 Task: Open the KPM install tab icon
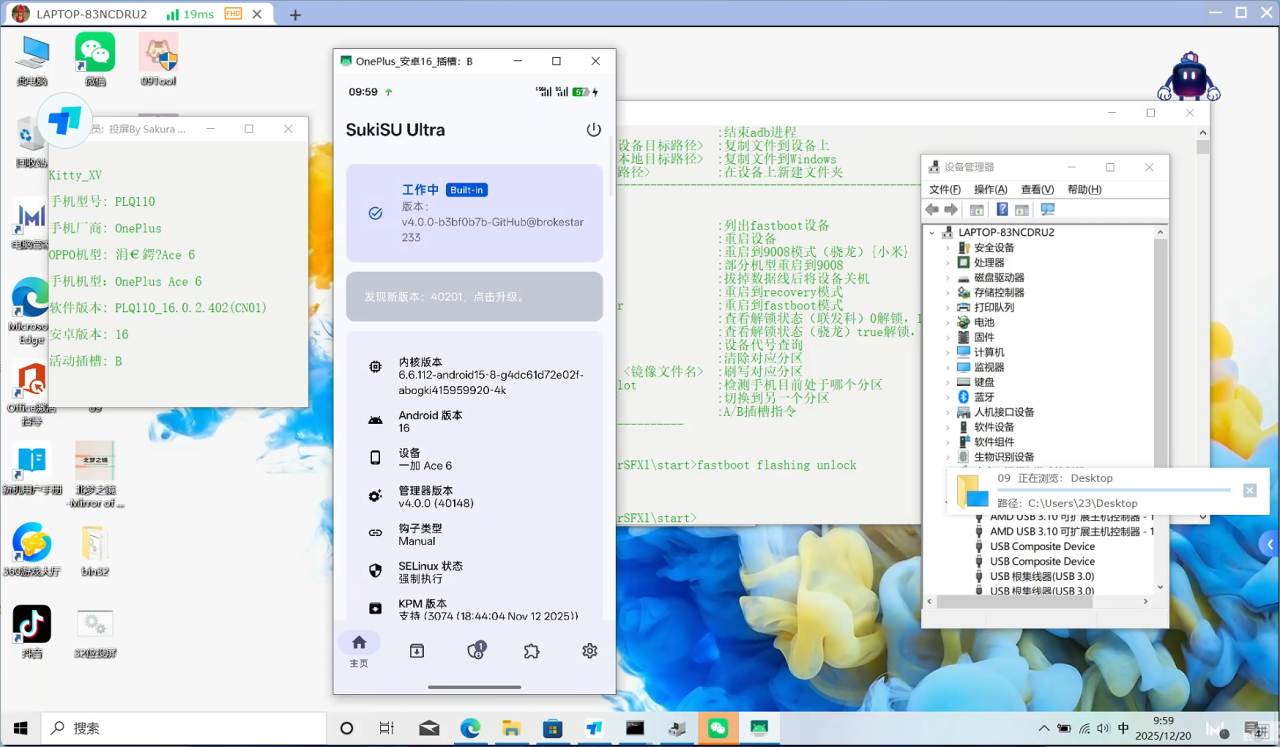click(417, 651)
